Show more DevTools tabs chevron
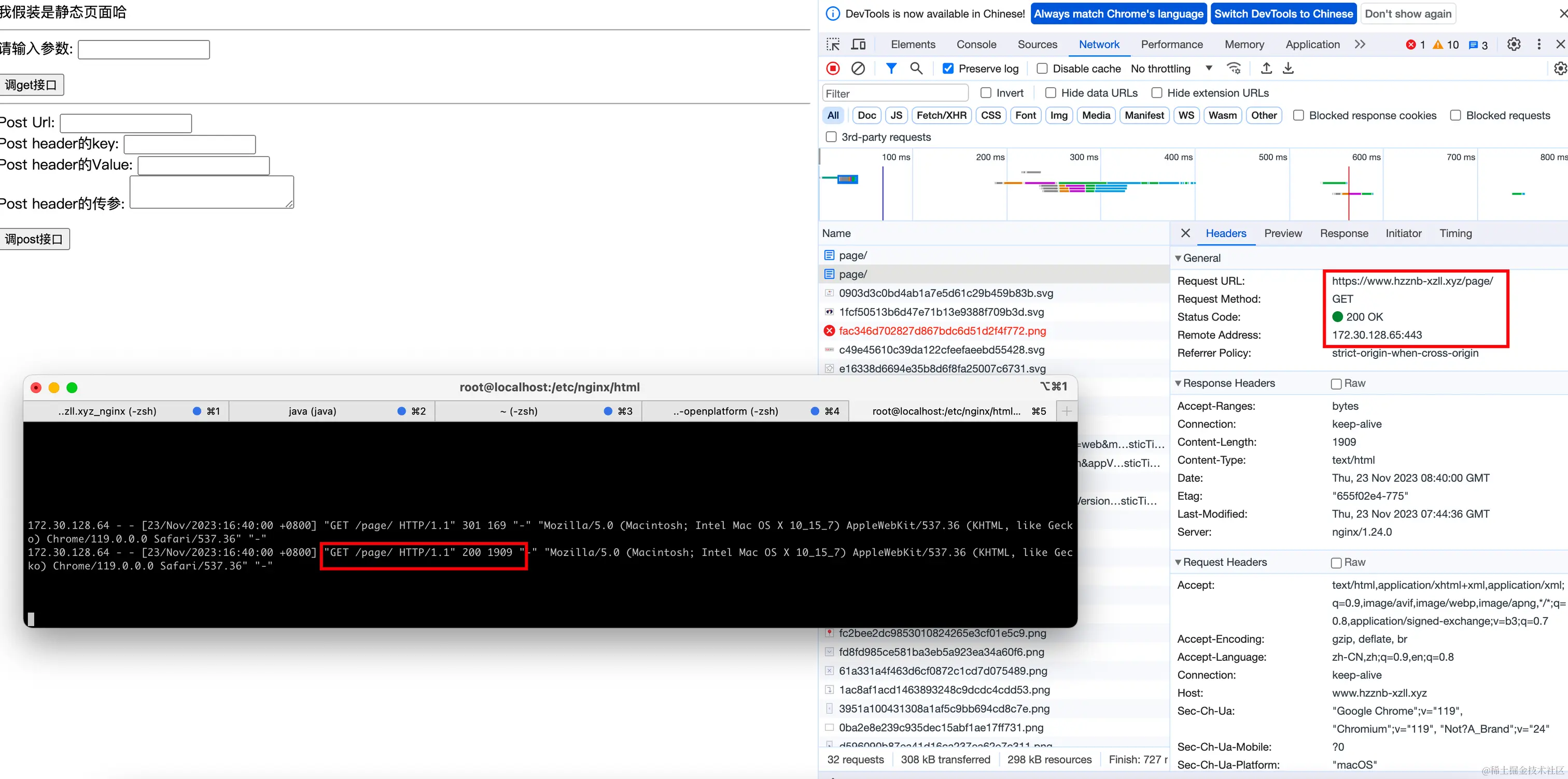 1360,45
